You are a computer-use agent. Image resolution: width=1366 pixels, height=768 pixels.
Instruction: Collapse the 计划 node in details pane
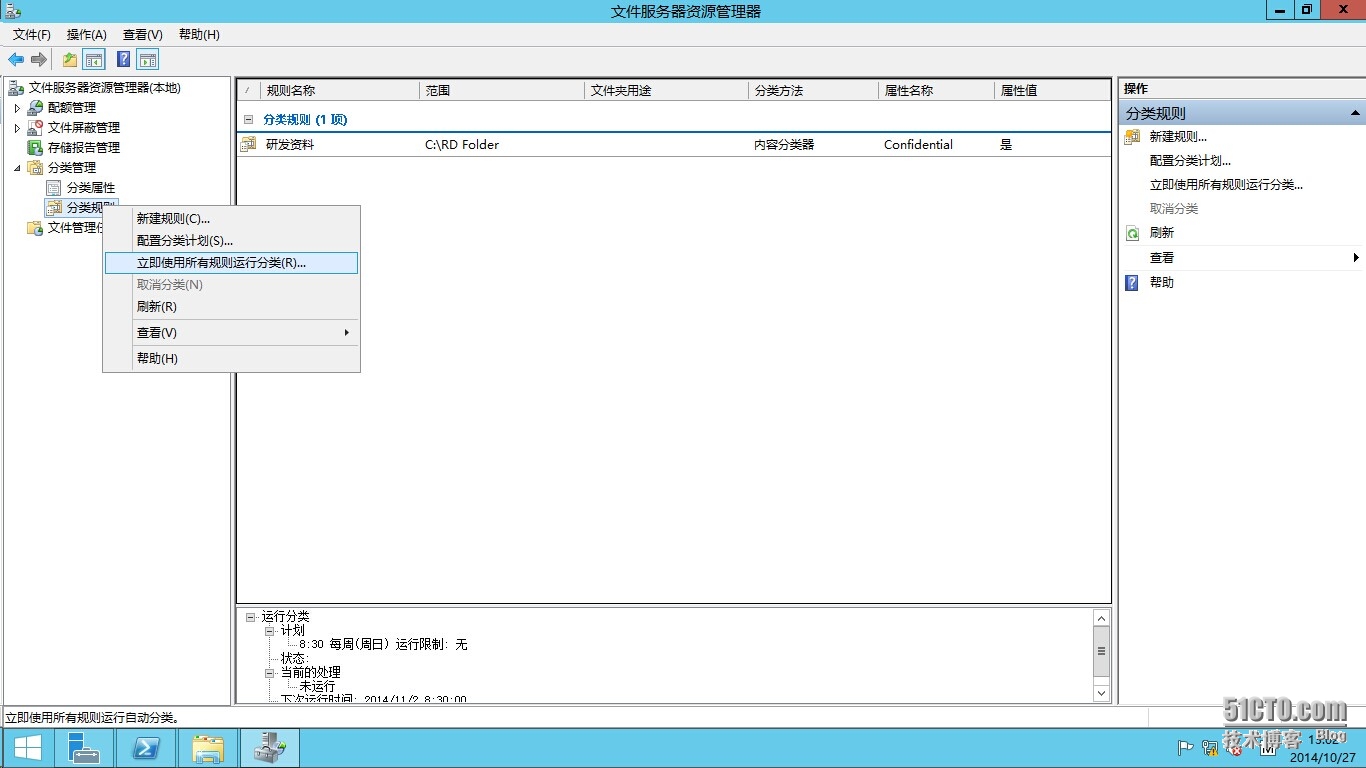pyautogui.click(x=270, y=631)
